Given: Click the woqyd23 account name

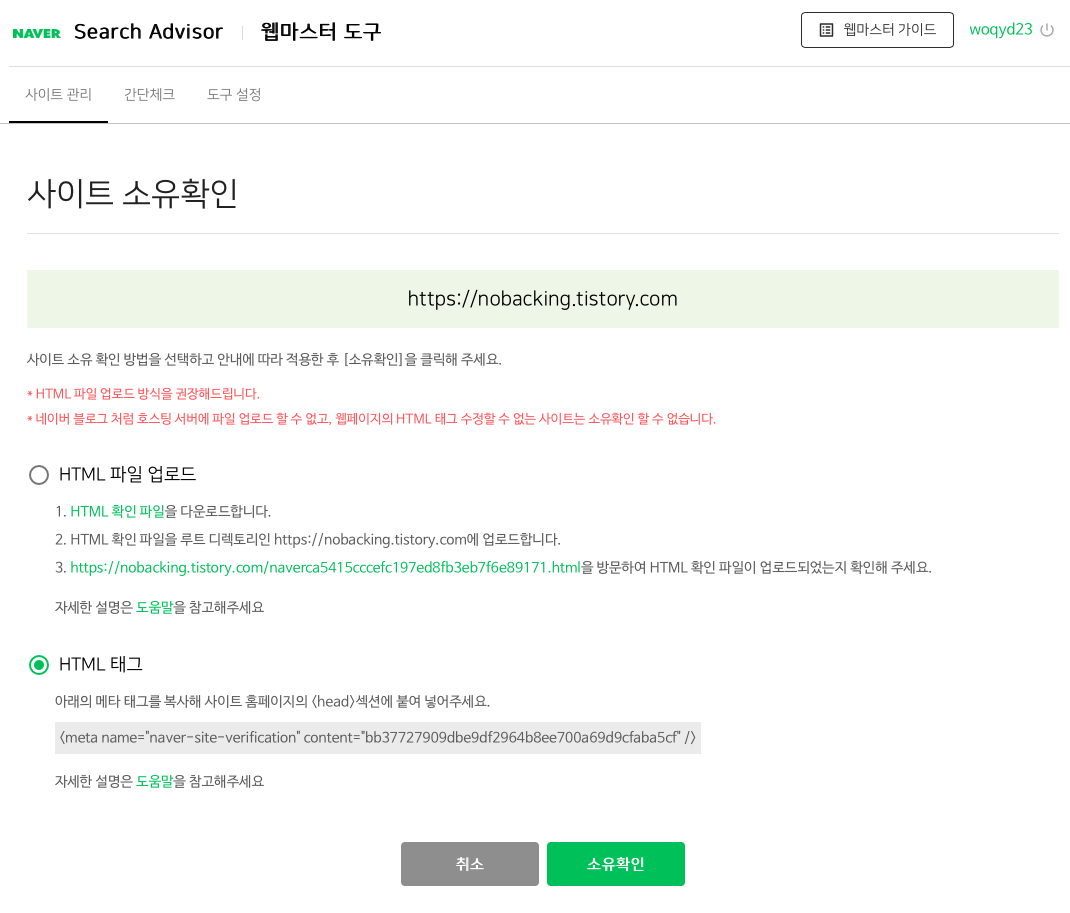Looking at the screenshot, I should pos(1000,29).
